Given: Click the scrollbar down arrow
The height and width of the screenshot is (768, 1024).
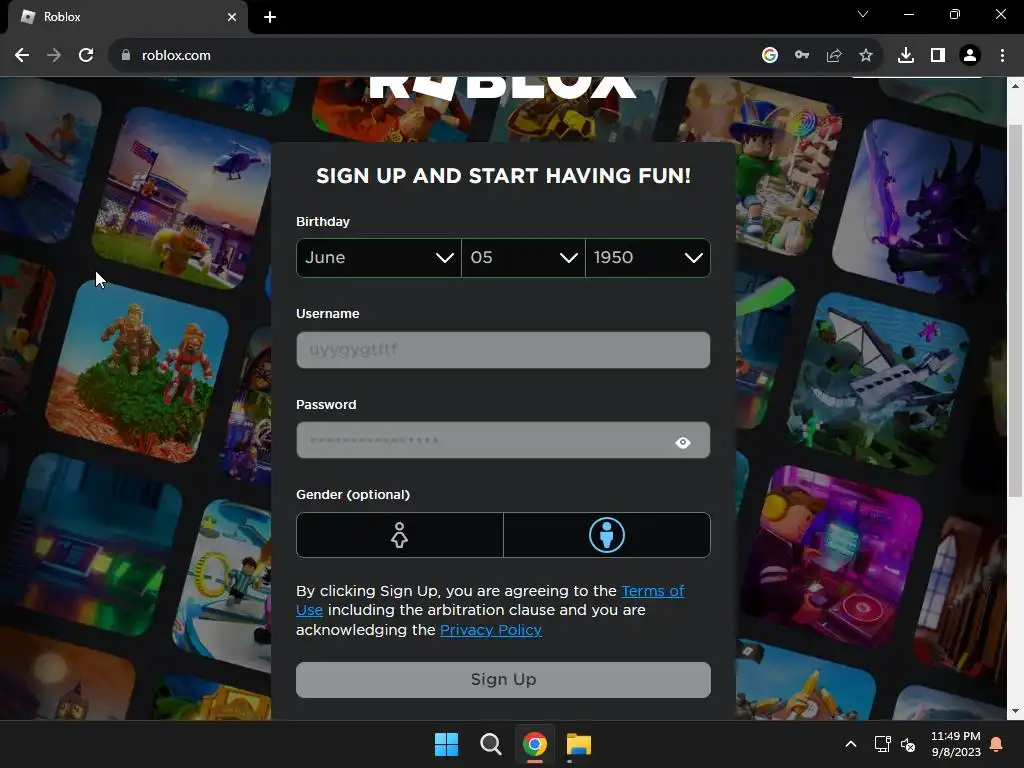Looking at the screenshot, I should click(1015, 711).
